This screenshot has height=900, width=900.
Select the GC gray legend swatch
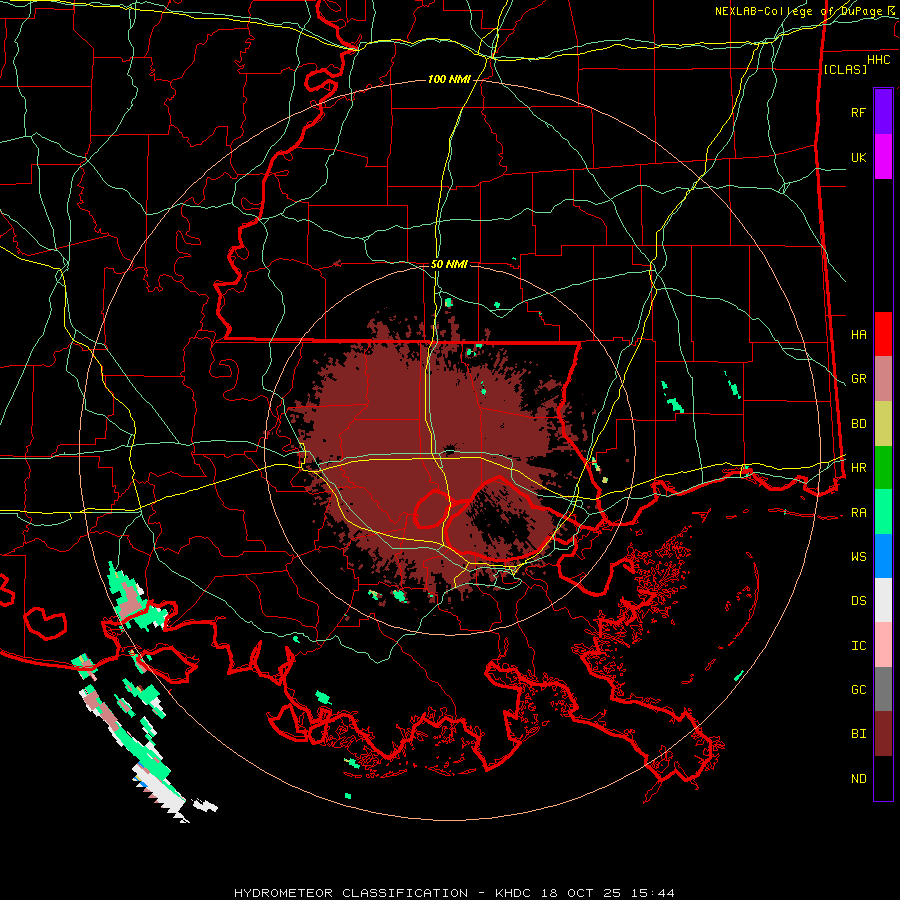883,689
